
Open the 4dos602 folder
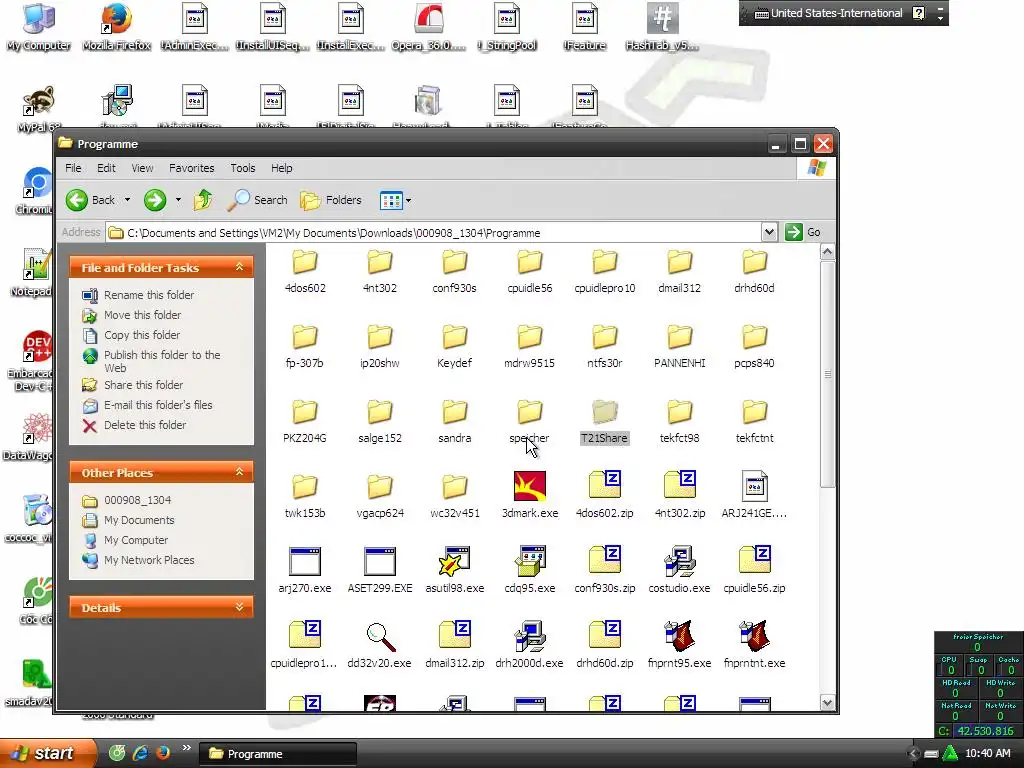(304, 272)
